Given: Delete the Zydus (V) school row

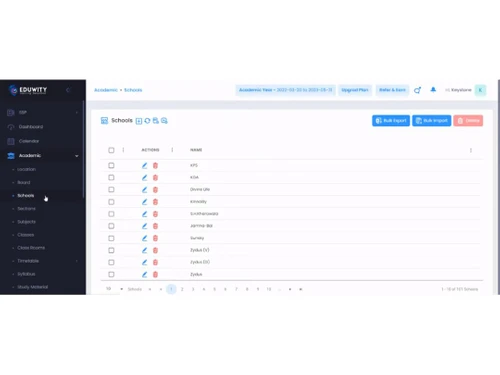Looking at the screenshot, I should [155, 250].
